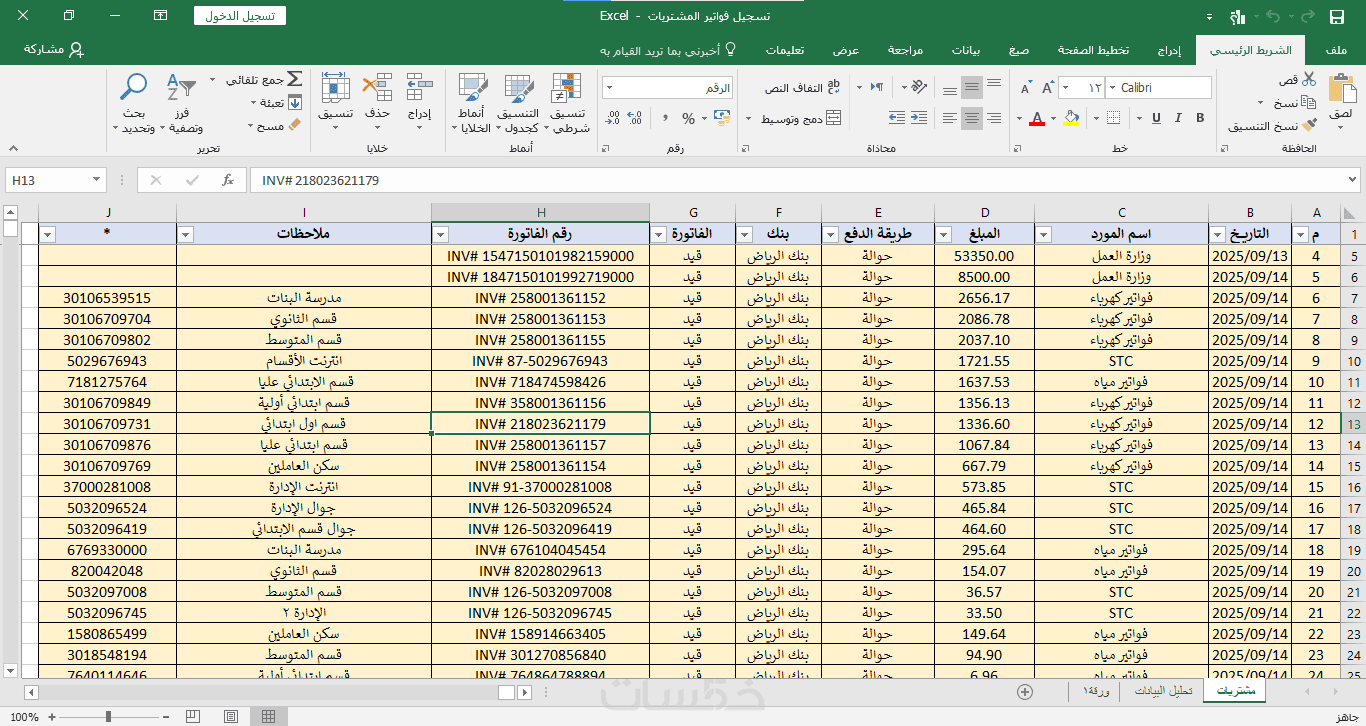1366x726 pixels.
Task: Open filter dropdown for التاريخ column
Action: click(x=1218, y=234)
